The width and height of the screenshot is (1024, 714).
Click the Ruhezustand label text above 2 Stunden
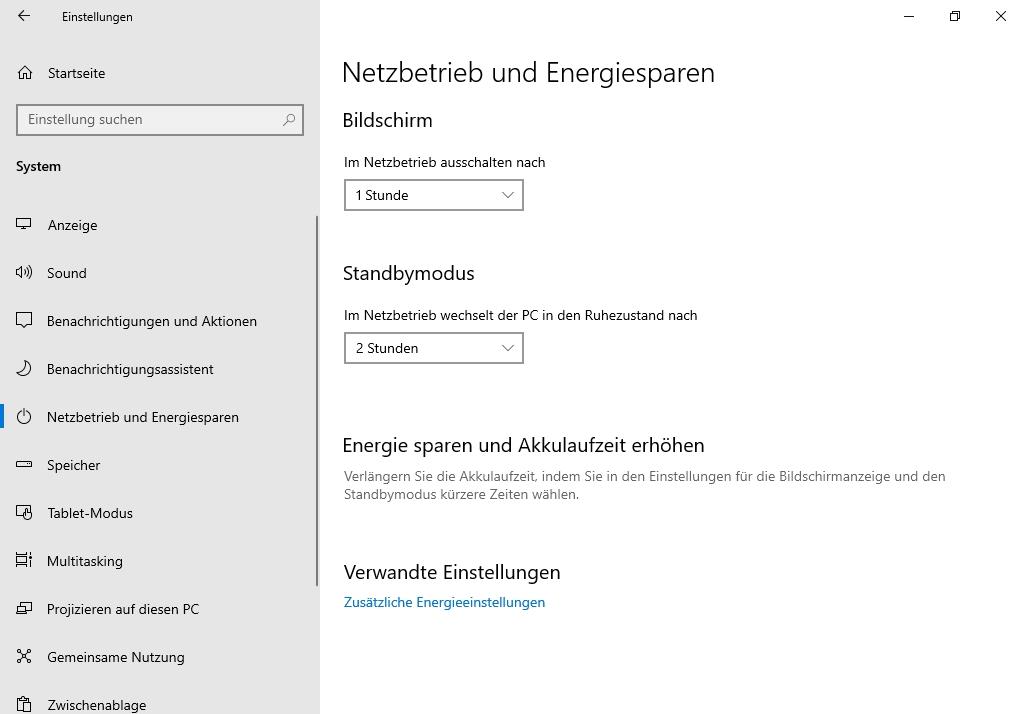coord(520,315)
